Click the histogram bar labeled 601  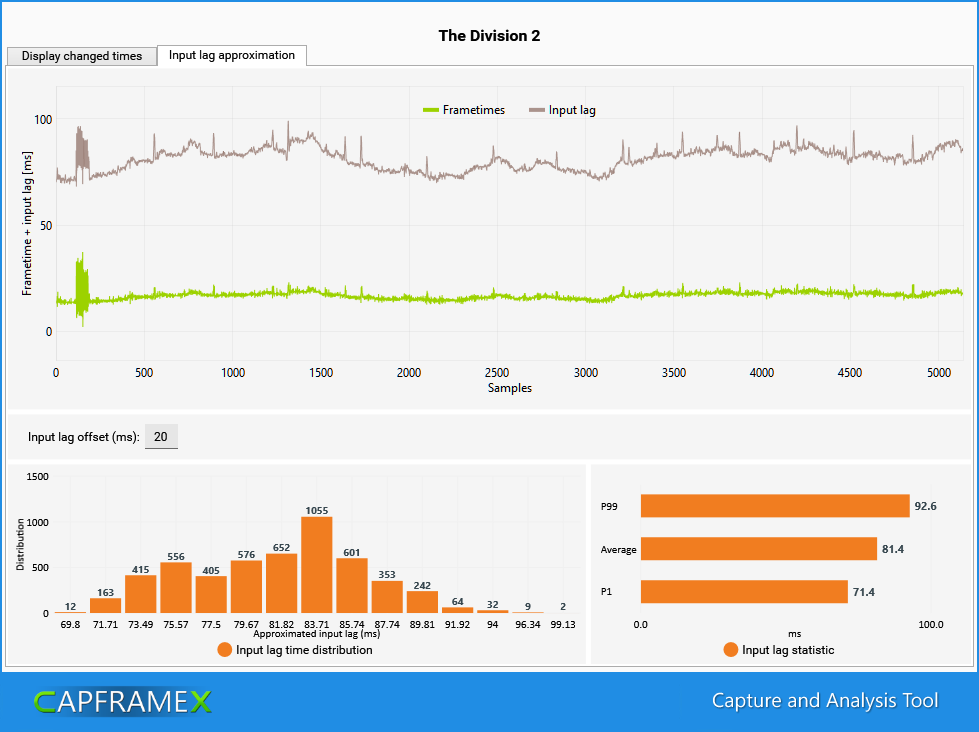tap(352, 586)
